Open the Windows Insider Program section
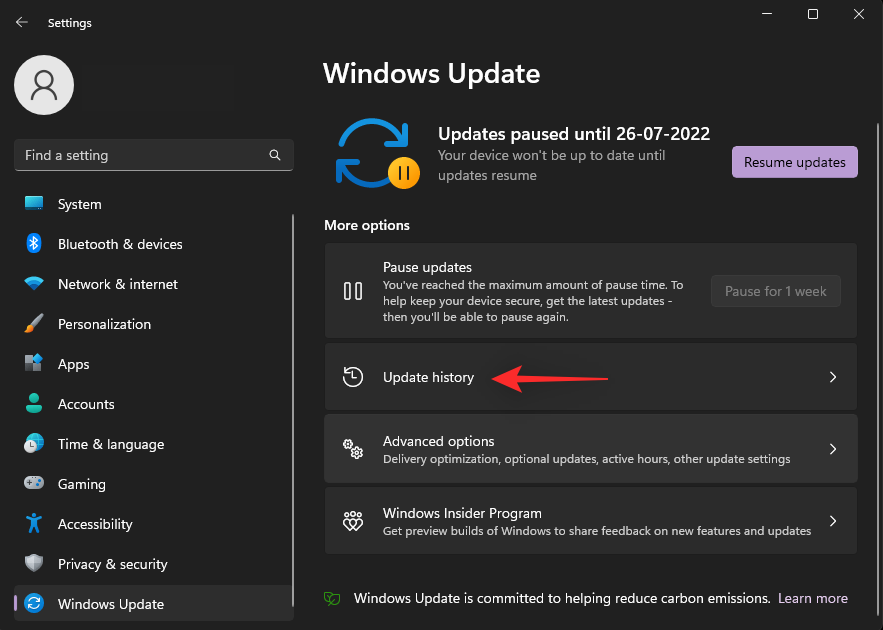The width and height of the screenshot is (883, 630). tap(590, 521)
